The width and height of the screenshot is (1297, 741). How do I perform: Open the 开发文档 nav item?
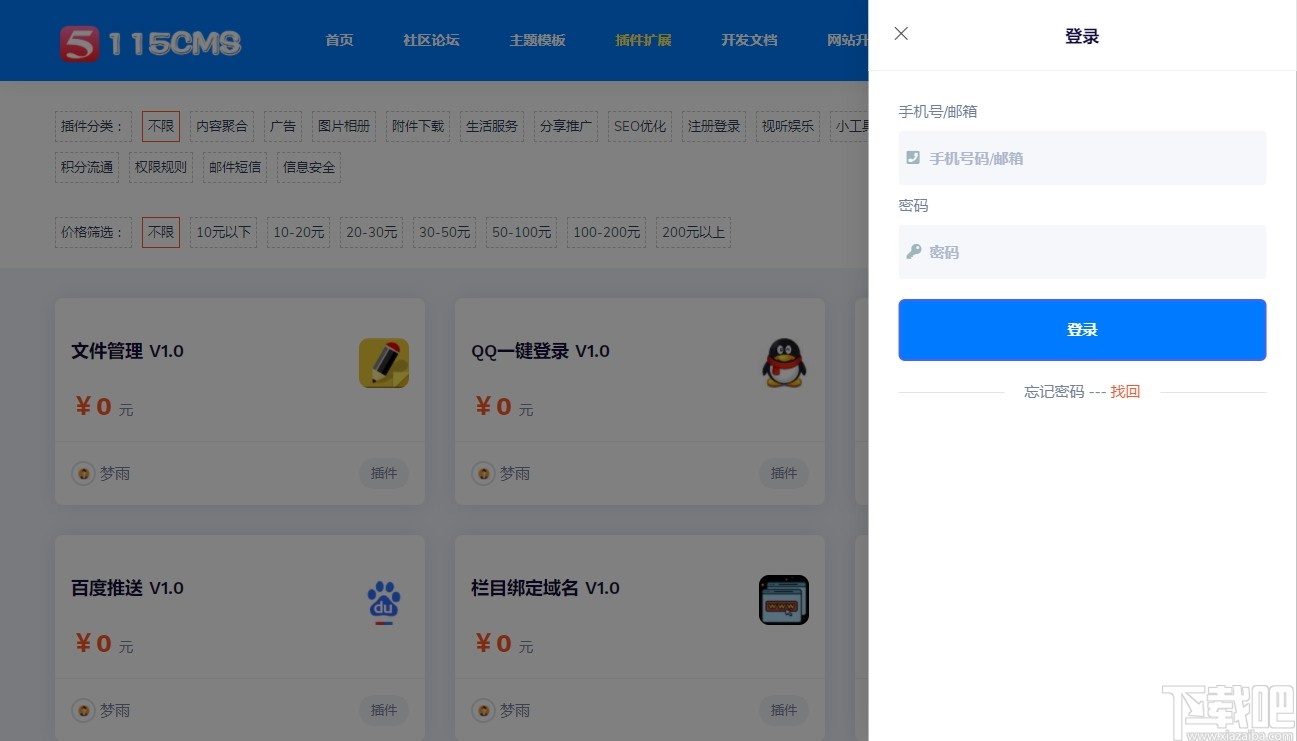point(749,40)
